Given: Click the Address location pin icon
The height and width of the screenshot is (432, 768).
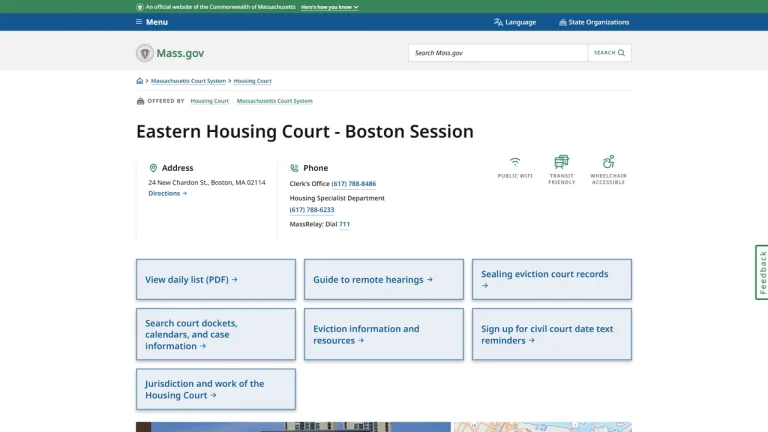Looking at the screenshot, I should click(x=153, y=168).
